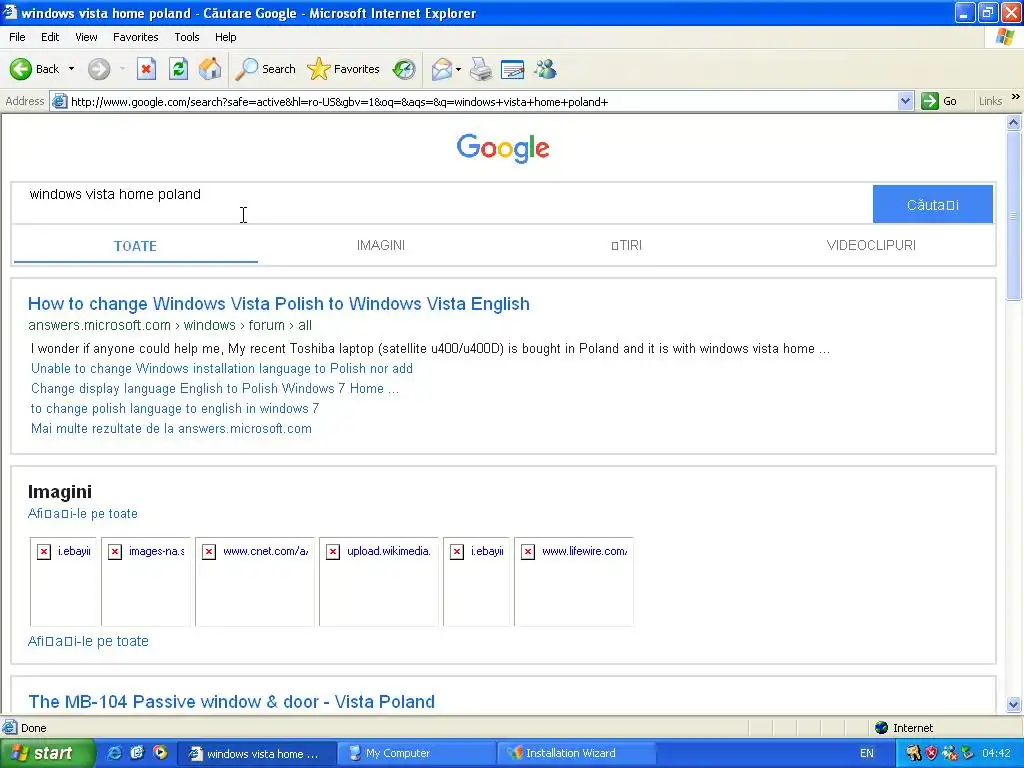Open the File menu

(17, 37)
